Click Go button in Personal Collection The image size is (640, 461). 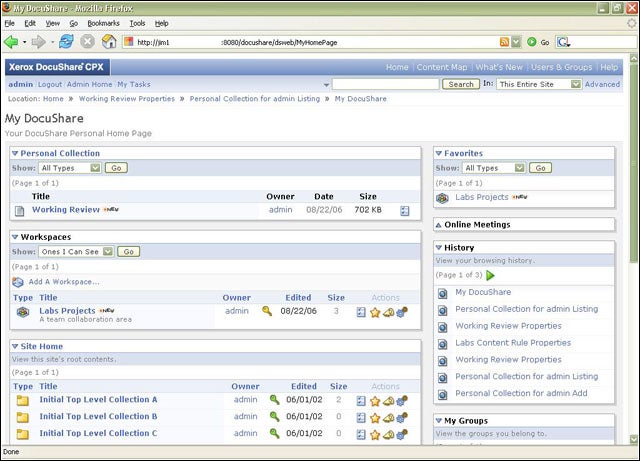click(116, 168)
